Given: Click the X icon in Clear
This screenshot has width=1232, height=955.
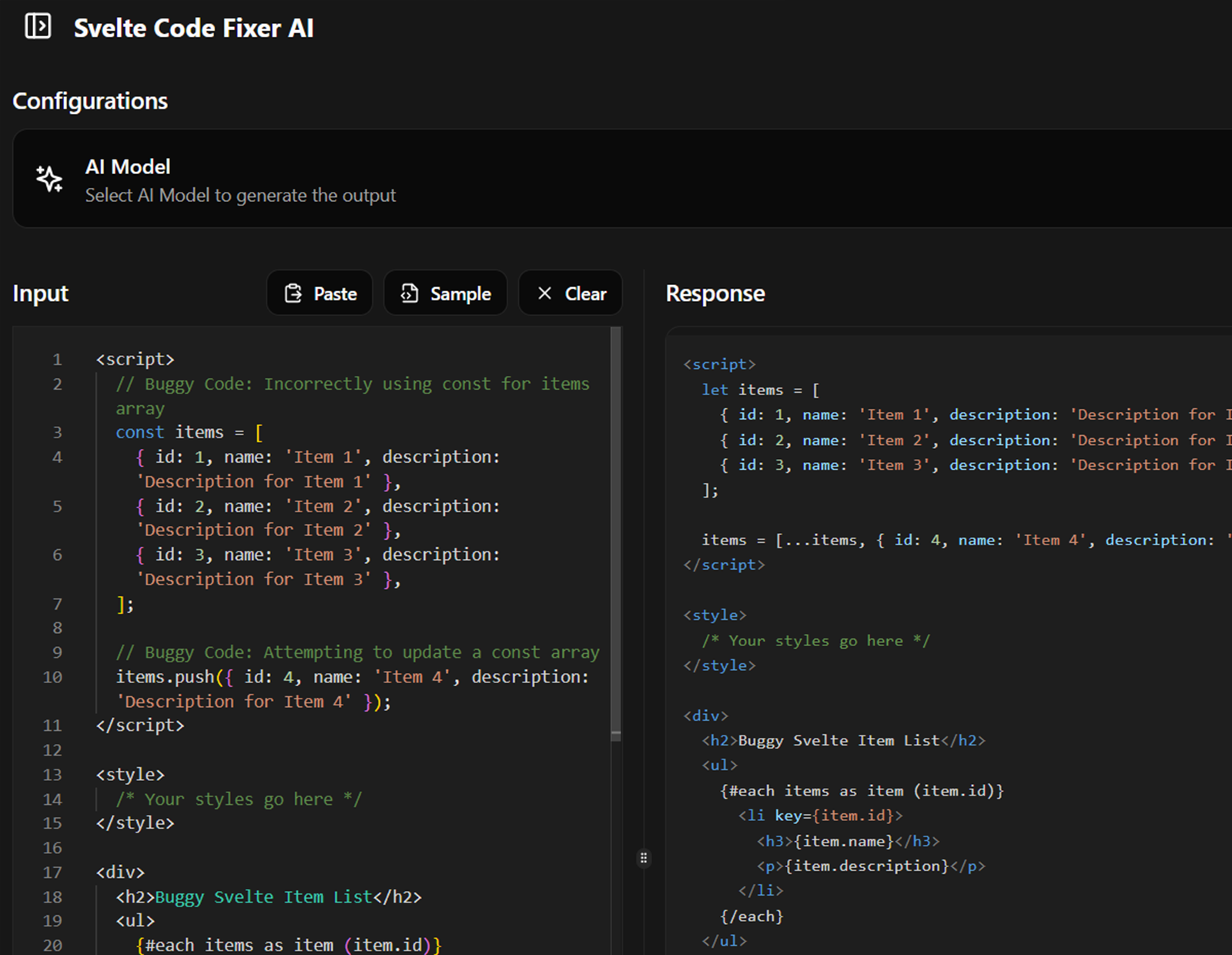Looking at the screenshot, I should pyautogui.click(x=544, y=293).
